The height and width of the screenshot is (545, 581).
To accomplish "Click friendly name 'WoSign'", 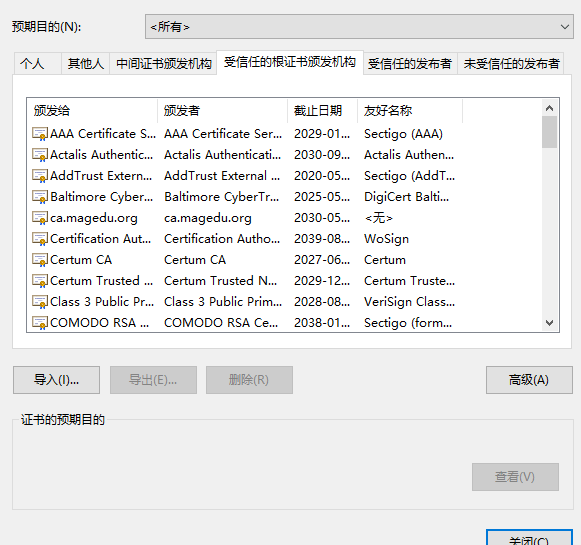I will tap(386, 239).
